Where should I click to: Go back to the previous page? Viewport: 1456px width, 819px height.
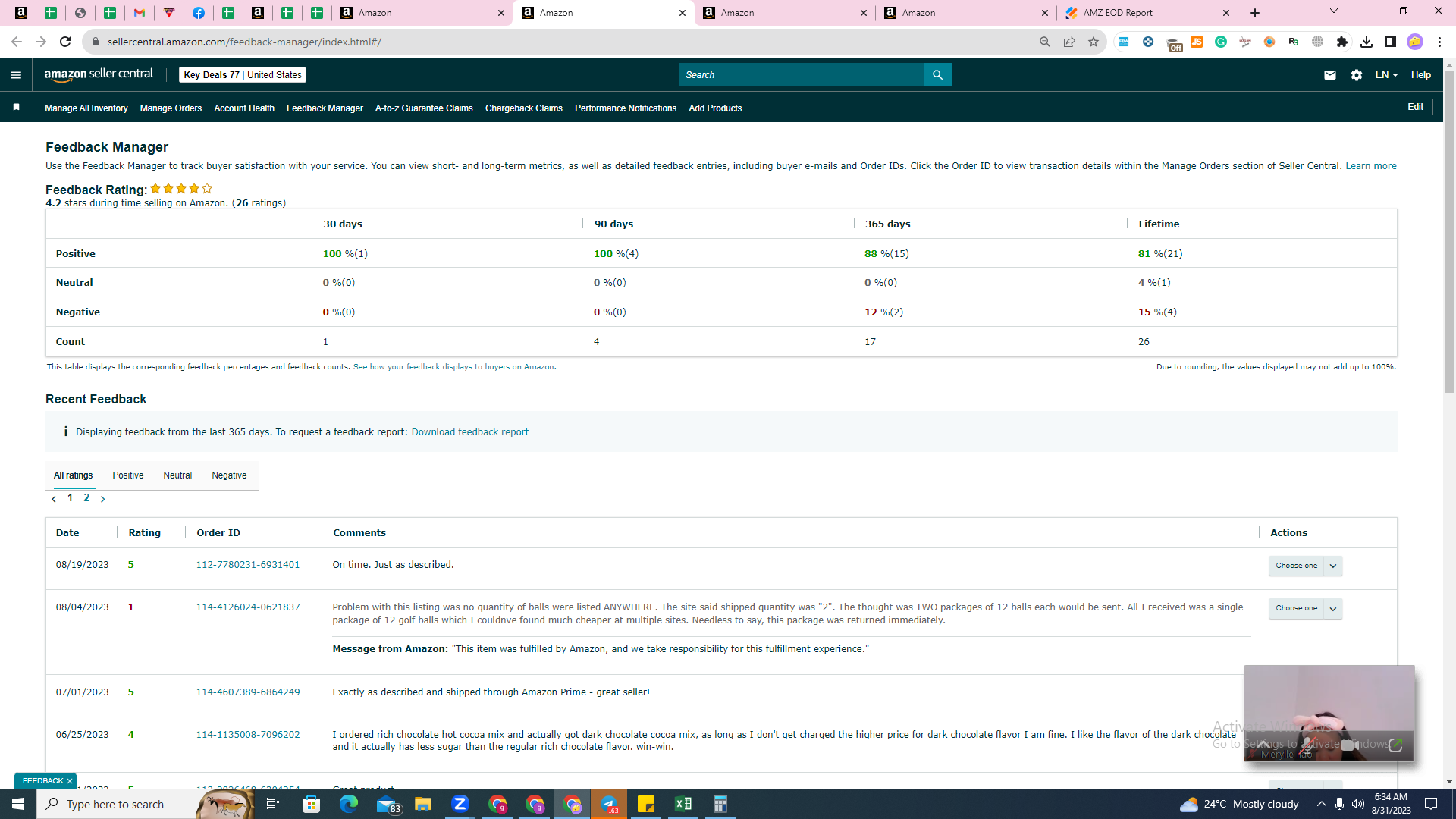(x=17, y=42)
